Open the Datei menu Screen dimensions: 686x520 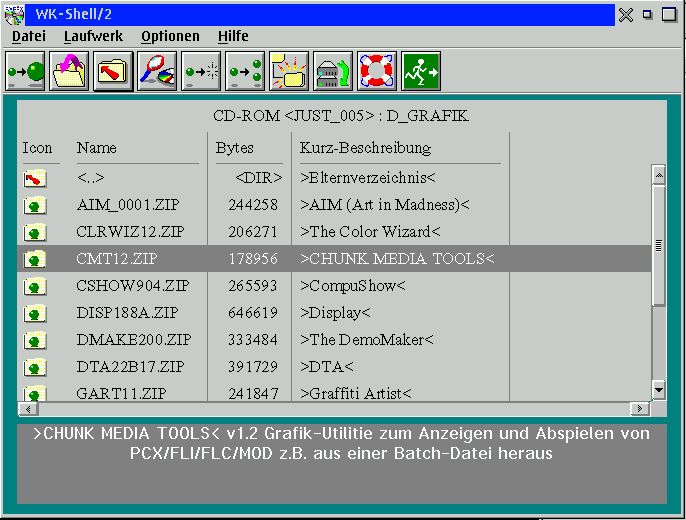29,36
